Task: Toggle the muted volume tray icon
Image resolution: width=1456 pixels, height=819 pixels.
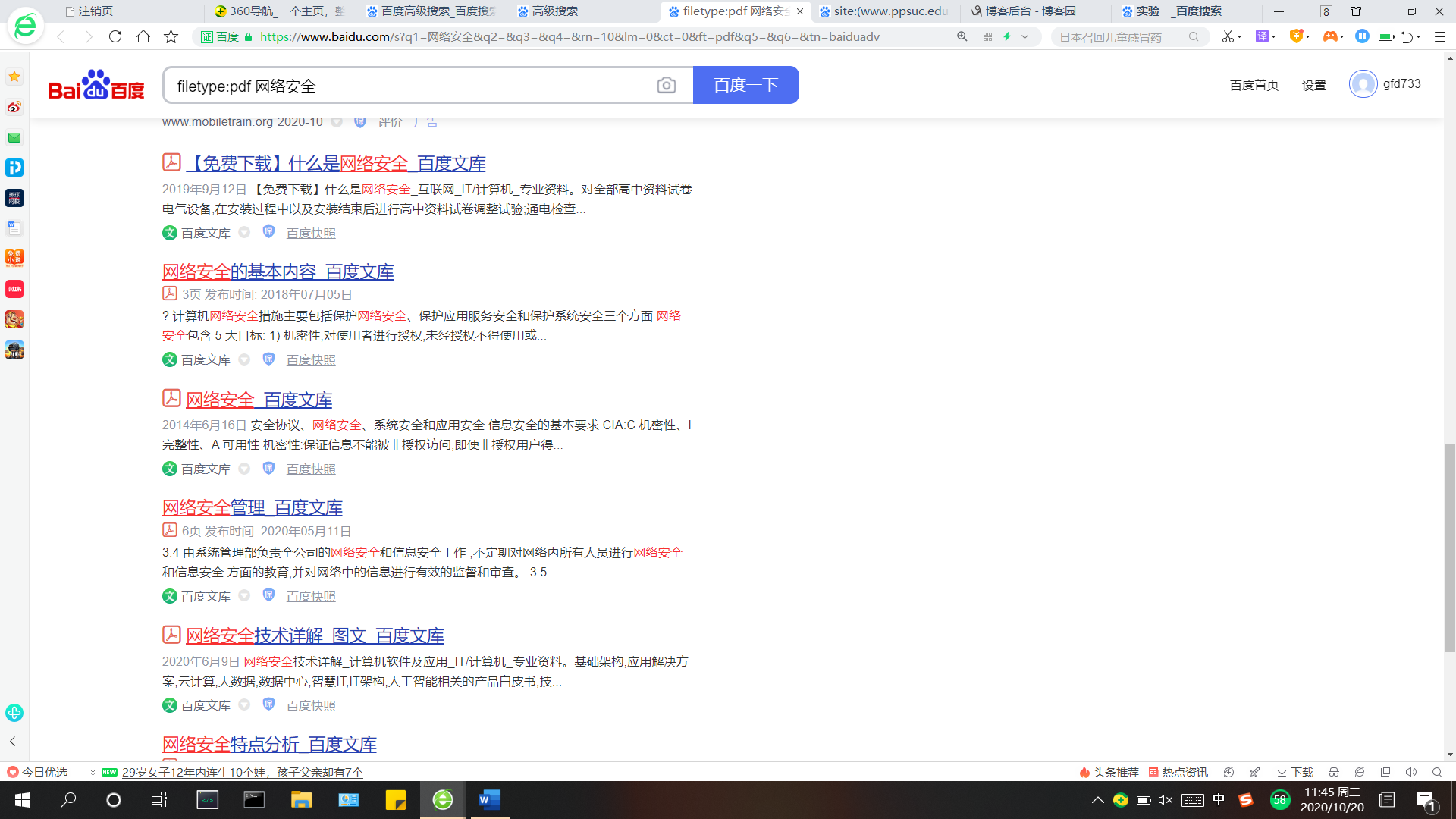Action: click(x=1166, y=799)
